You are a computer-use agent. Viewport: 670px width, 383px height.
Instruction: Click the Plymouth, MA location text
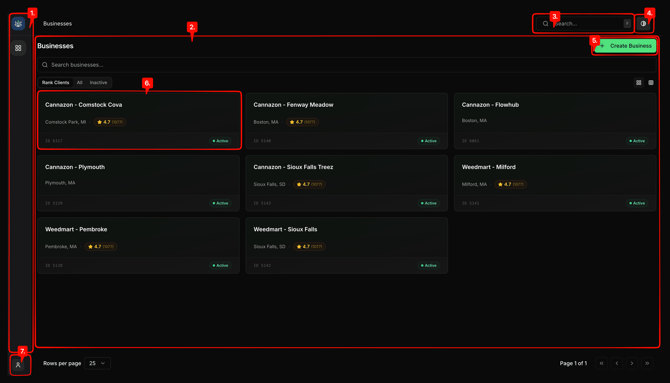coord(60,183)
